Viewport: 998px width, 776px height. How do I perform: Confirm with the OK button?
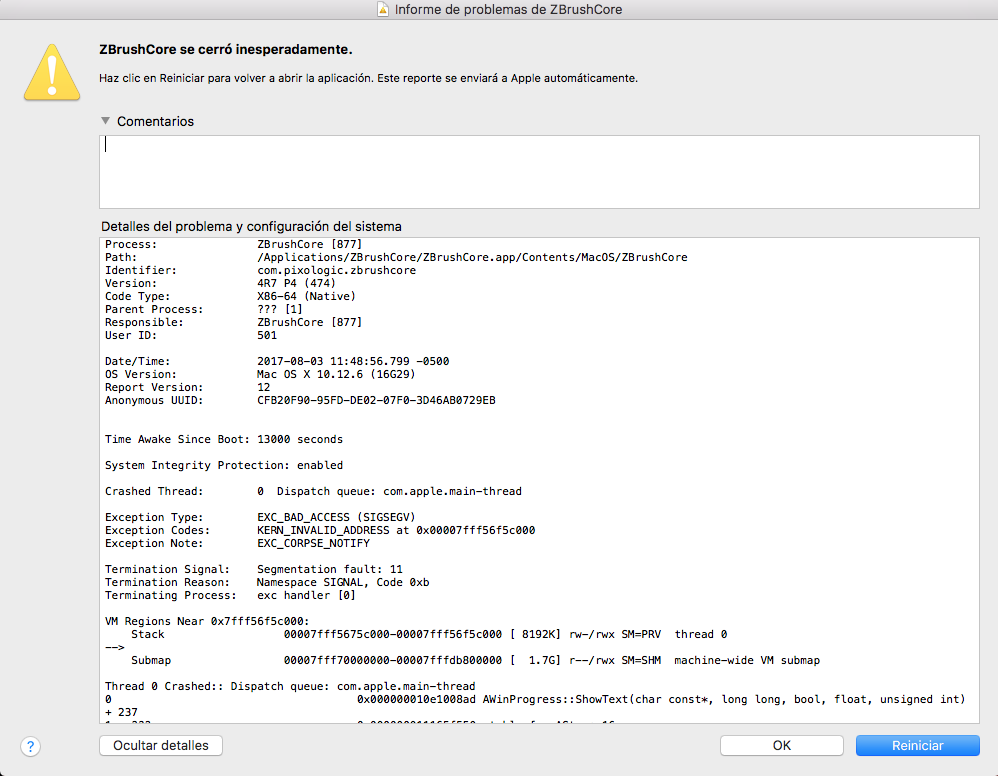[781, 746]
